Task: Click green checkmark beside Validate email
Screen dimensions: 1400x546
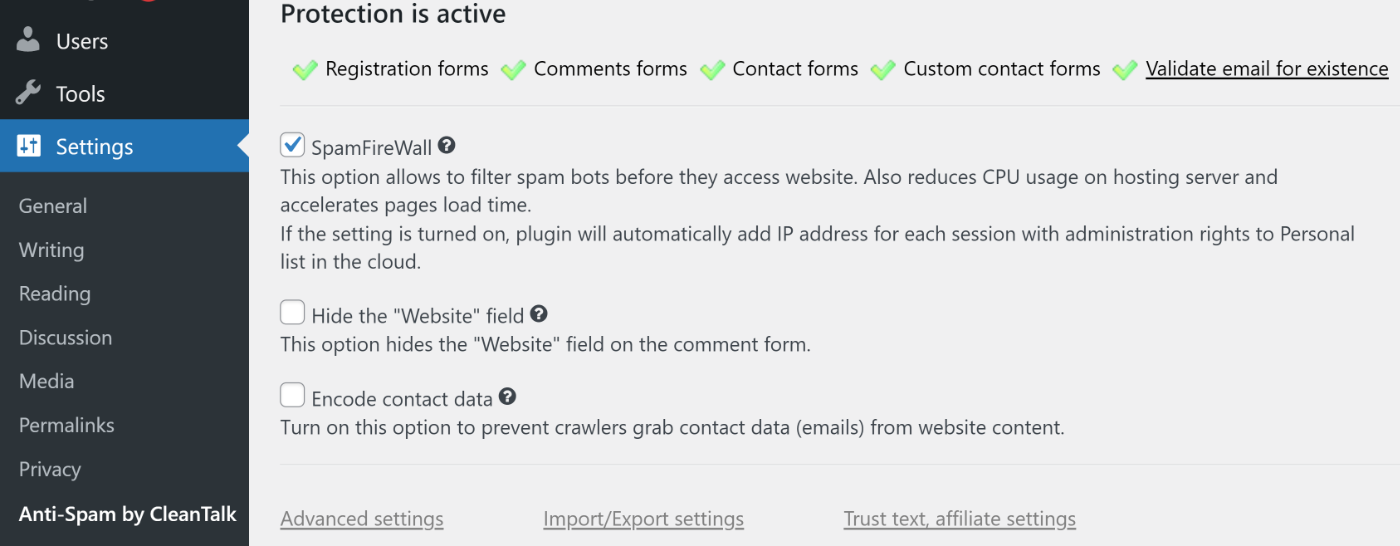Action: pos(1125,70)
